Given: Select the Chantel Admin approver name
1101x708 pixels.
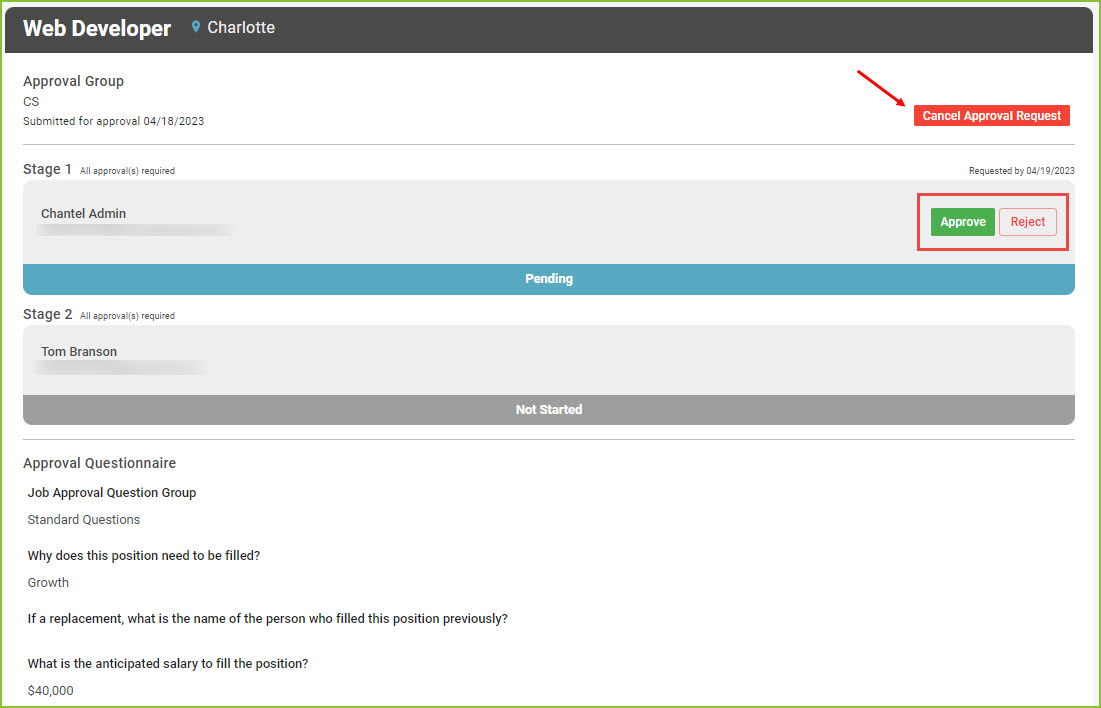Looking at the screenshot, I should click(84, 214).
